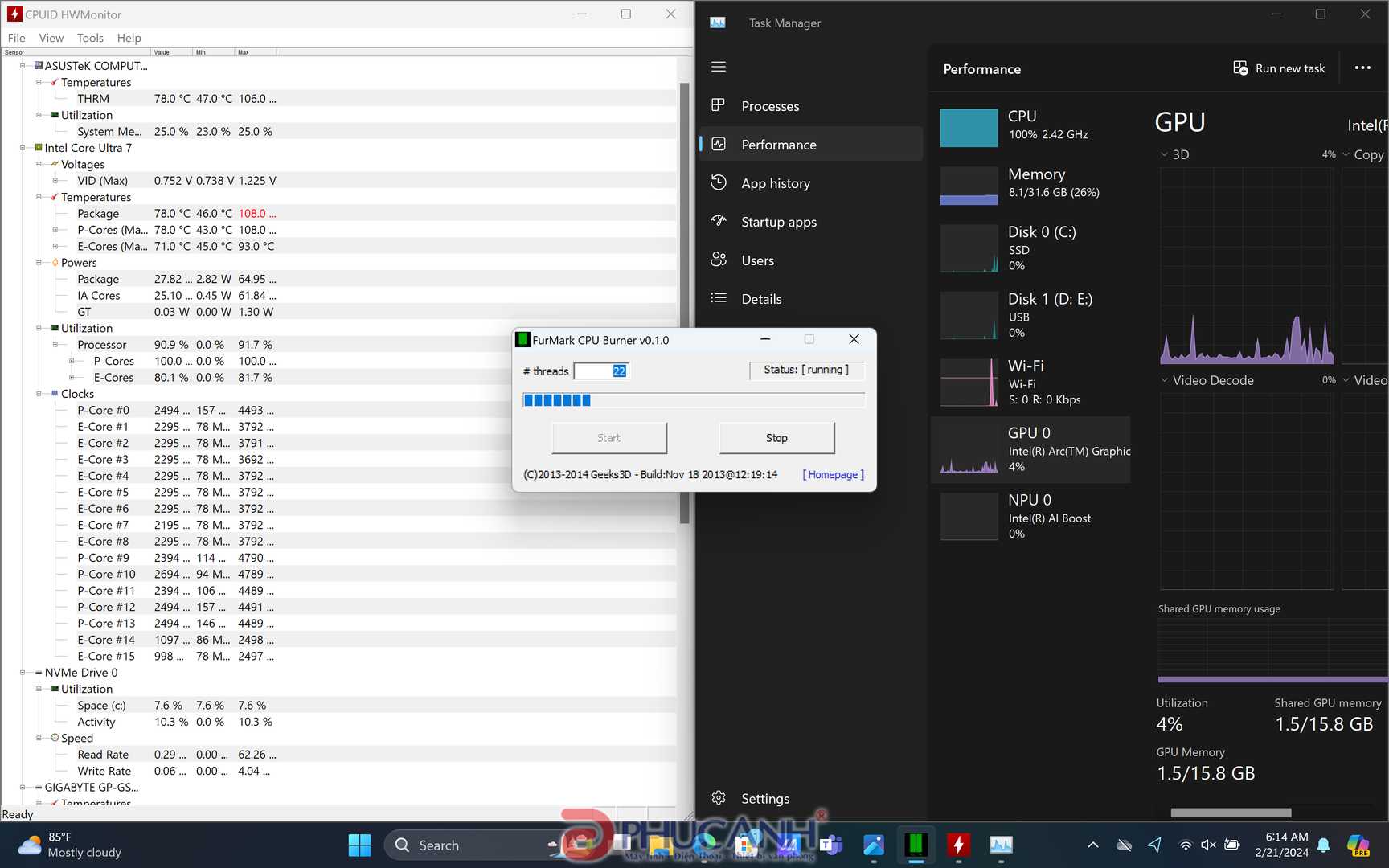Viewport: 1389px width, 868px height.
Task: Switch to HWMonitor red lightning taskbar icon
Action: click(958, 845)
